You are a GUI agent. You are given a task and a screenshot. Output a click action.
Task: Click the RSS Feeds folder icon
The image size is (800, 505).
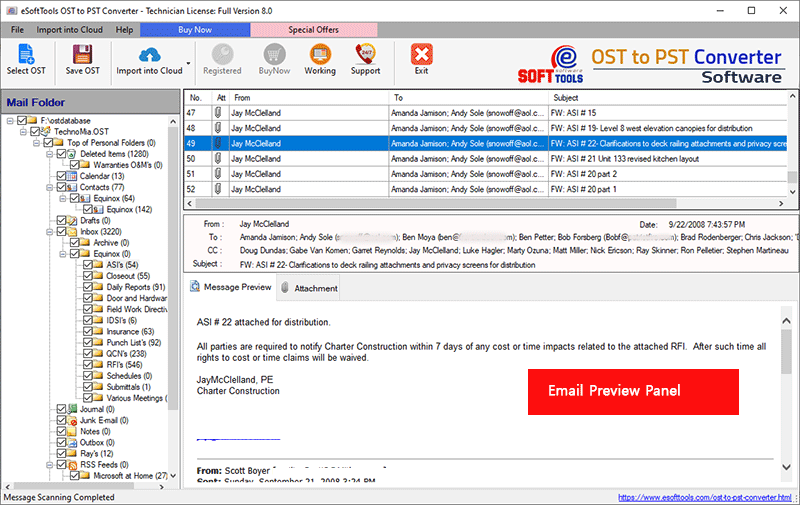coord(72,465)
